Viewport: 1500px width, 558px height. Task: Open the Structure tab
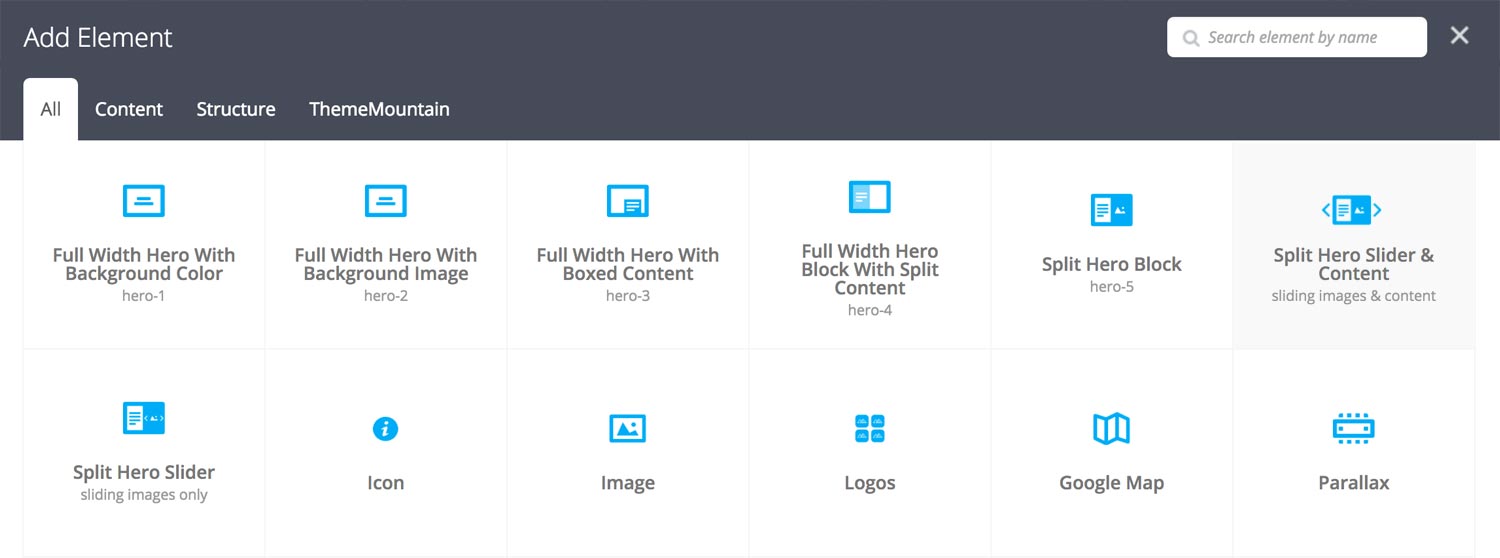click(x=236, y=109)
